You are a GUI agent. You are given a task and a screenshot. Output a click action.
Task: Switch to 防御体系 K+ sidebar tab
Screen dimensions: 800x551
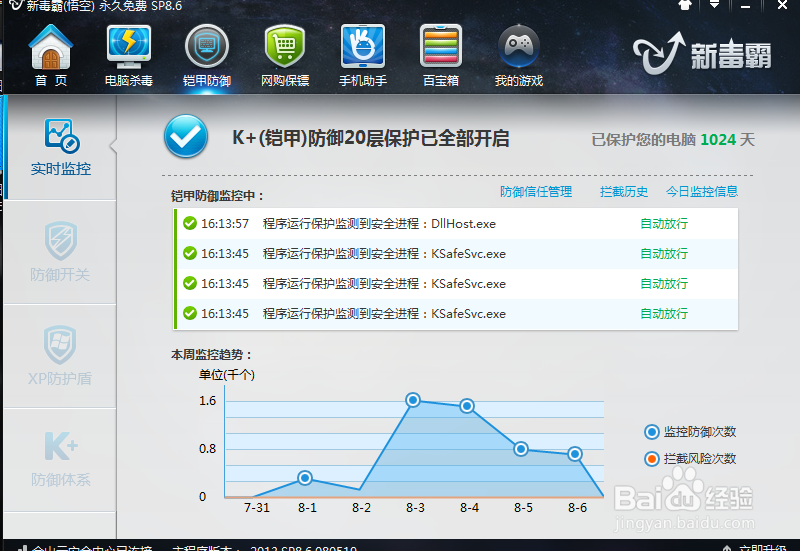point(60,460)
